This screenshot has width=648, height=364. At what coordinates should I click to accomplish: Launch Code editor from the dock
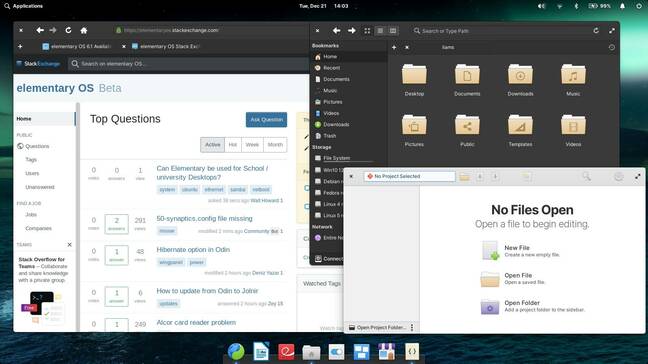click(x=412, y=352)
